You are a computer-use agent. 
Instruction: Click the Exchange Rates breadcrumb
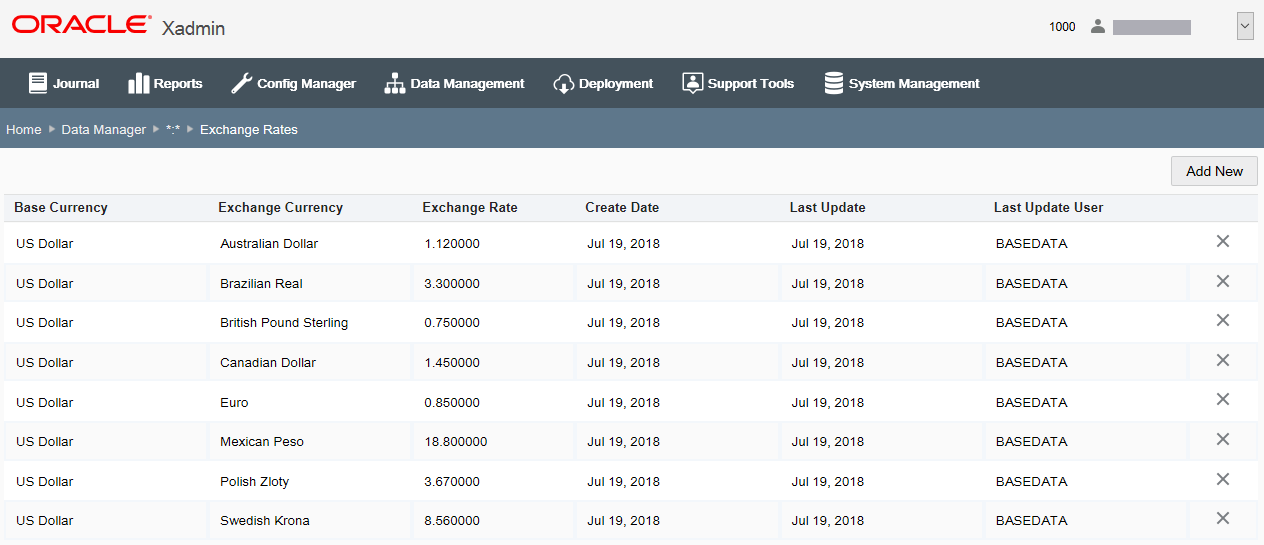249,129
